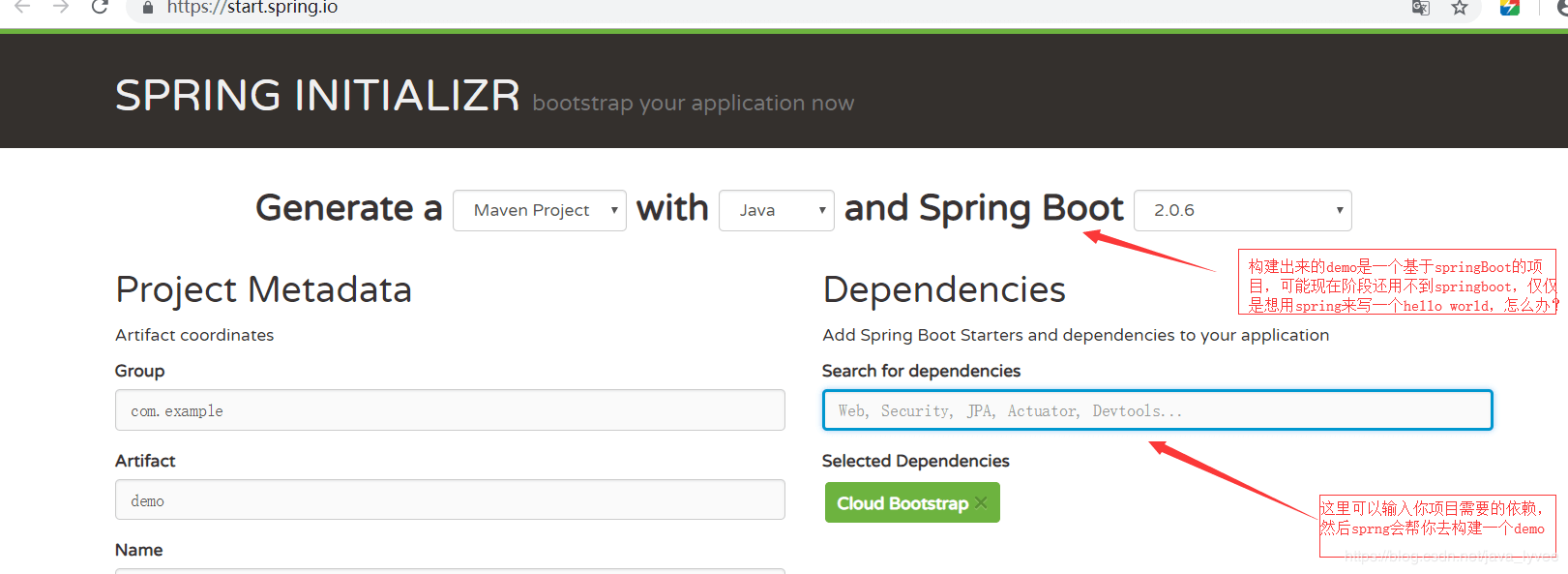This screenshot has height=574, width=1568.
Task: Remove Cloud Bootstrap with its X icon
Action: pos(981,502)
